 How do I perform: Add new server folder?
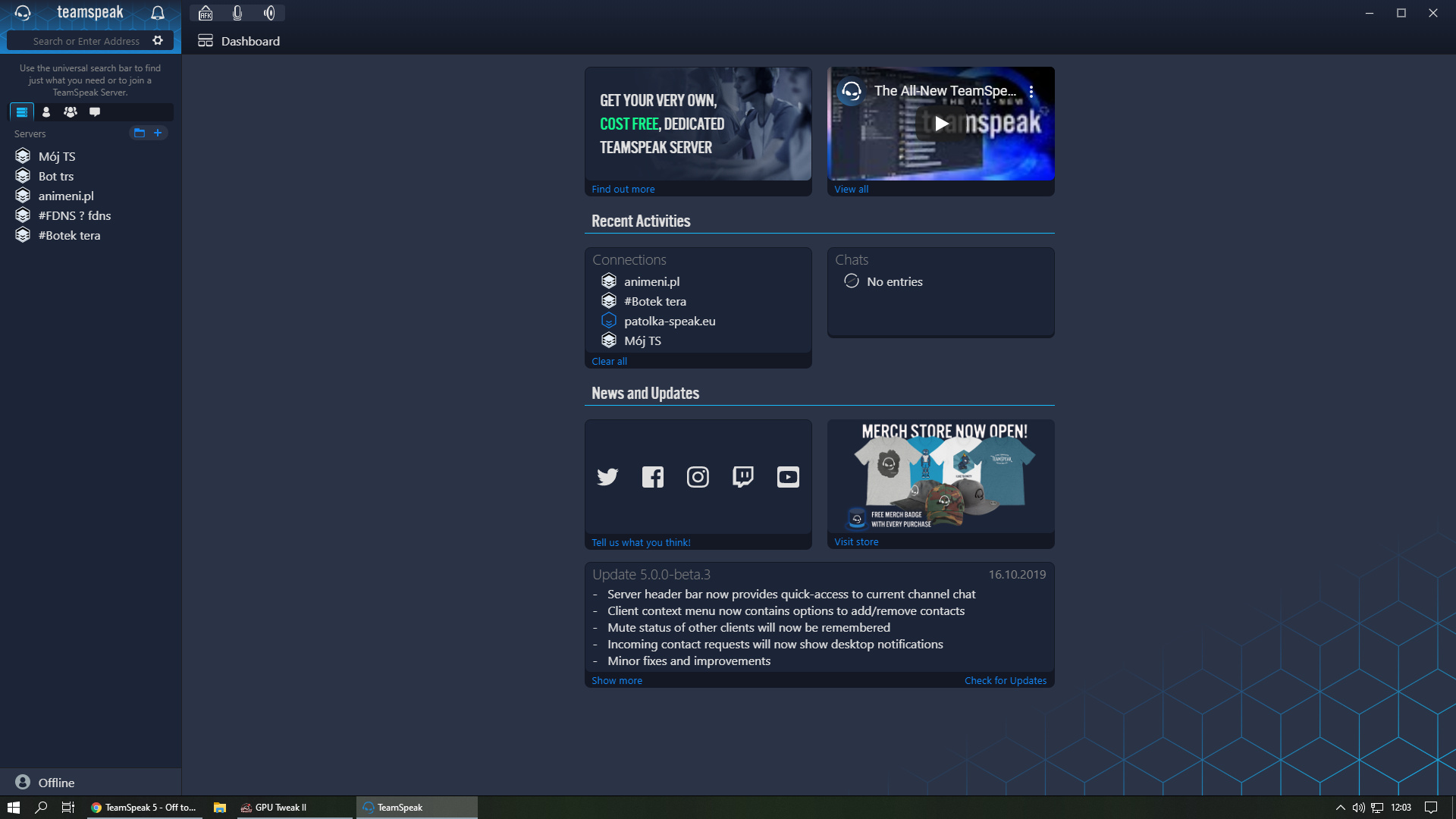coord(140,133)
